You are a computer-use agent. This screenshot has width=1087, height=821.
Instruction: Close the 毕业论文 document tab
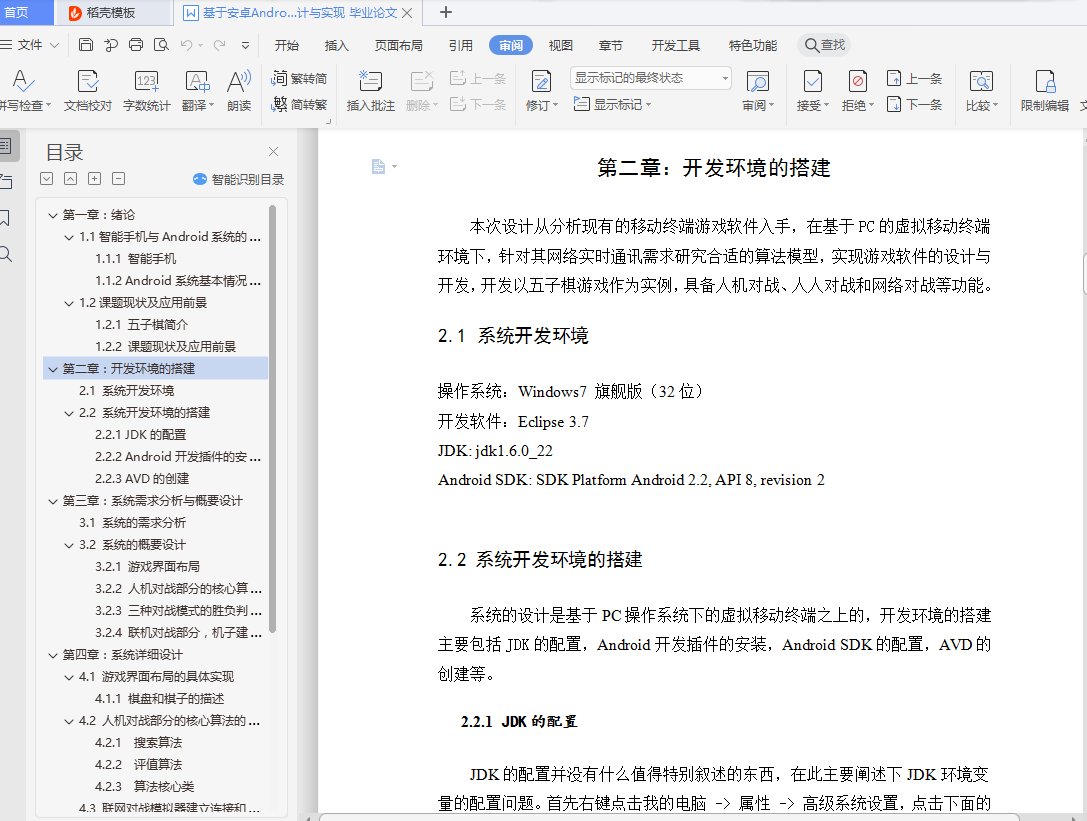[x=407, y=12]
